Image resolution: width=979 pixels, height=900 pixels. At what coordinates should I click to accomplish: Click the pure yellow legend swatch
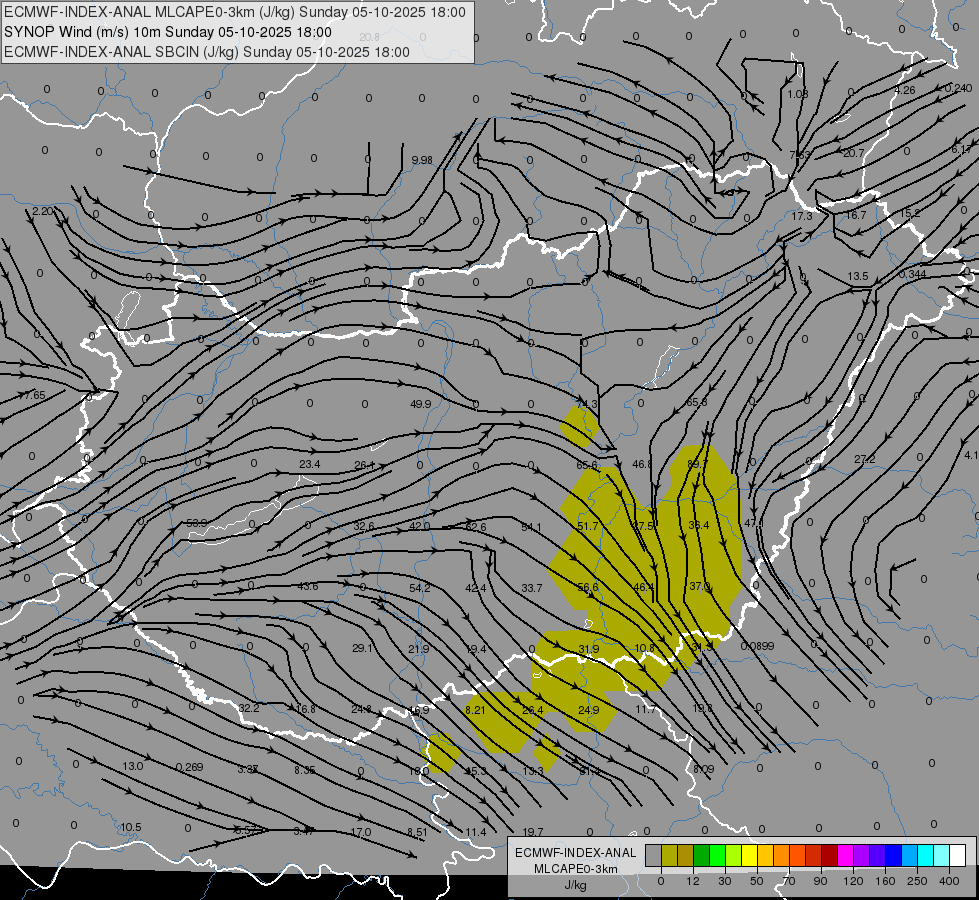point(750,856)
